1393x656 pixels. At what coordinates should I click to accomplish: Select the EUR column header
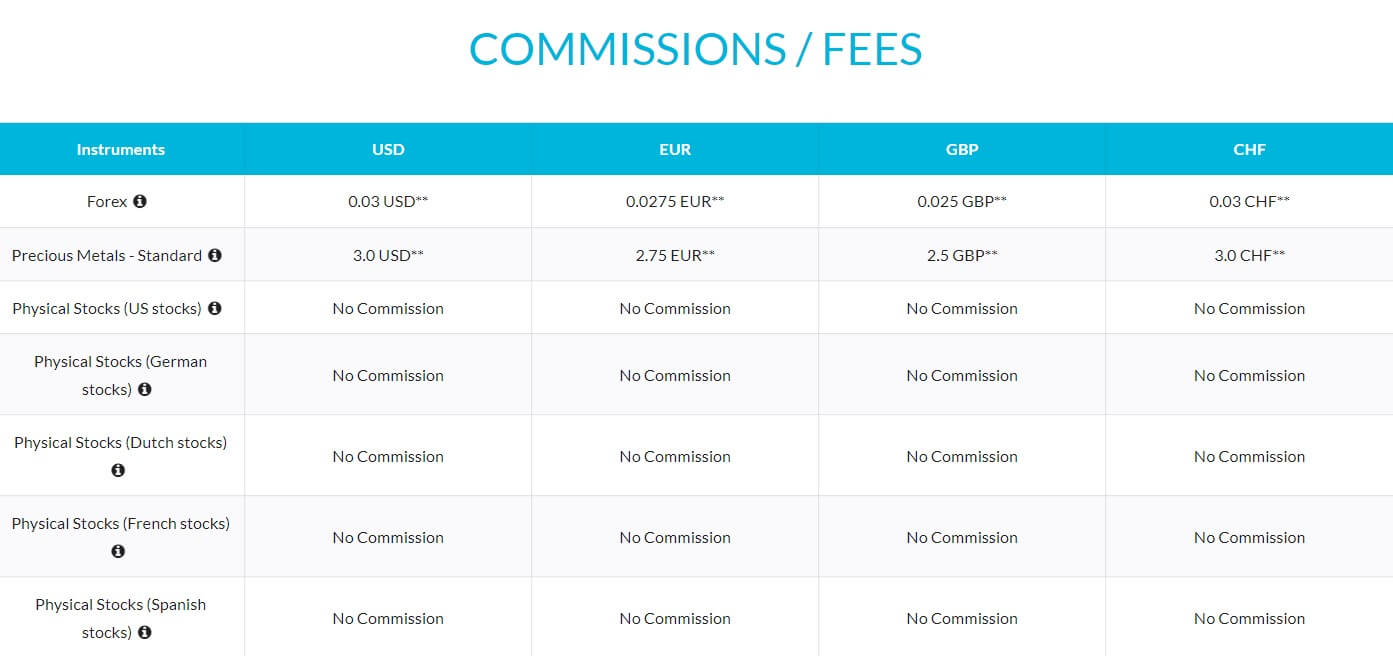point(675,149)
